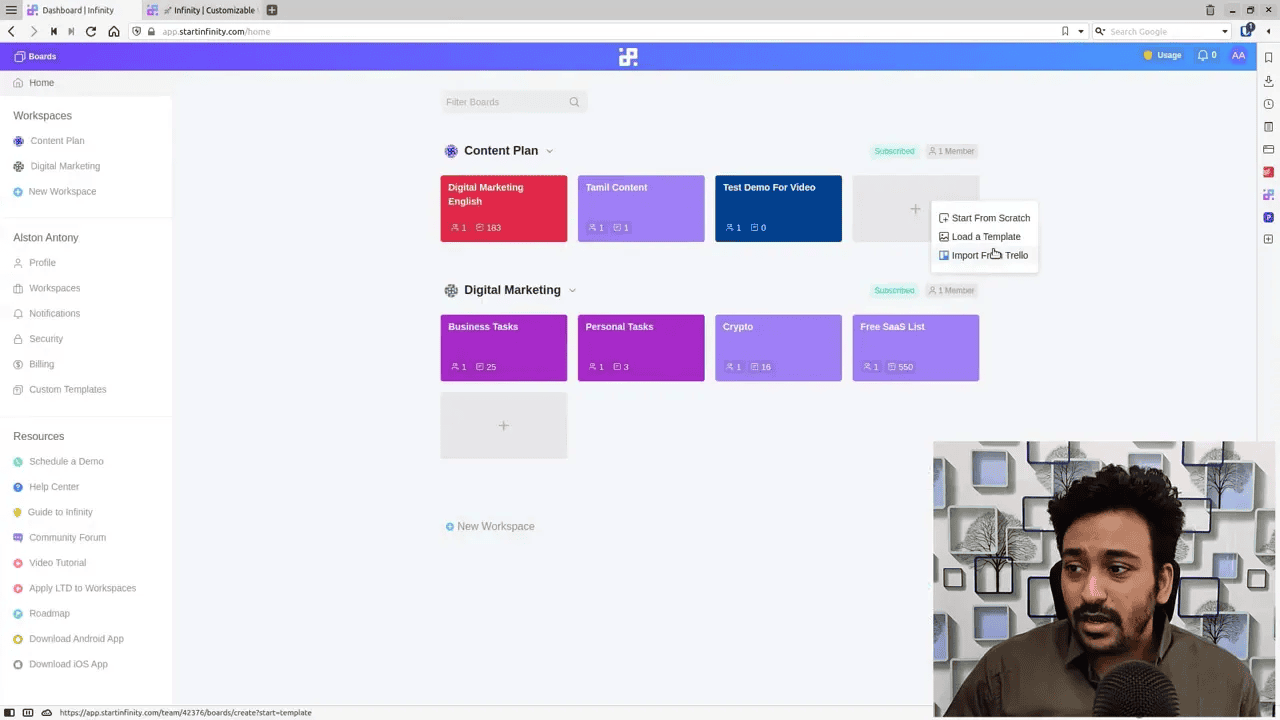The height and width of the screenshot is (720, 1280).
Task: Open the Apply LTD to Workspaces link
Action: point(82,588)
